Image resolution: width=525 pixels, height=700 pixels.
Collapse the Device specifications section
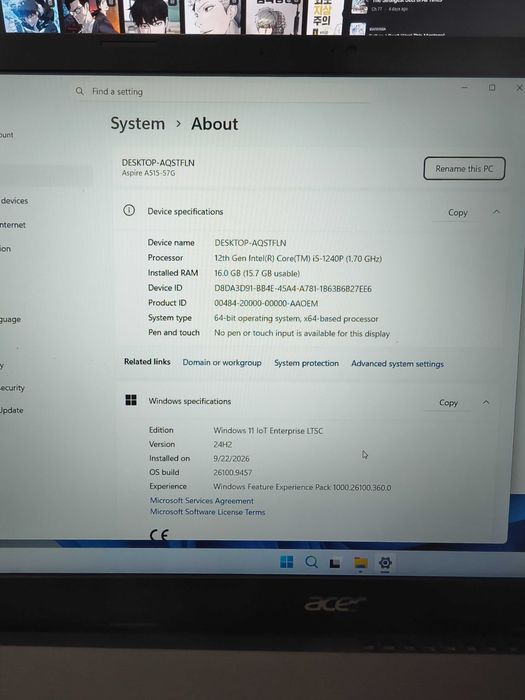pos(496,212)
